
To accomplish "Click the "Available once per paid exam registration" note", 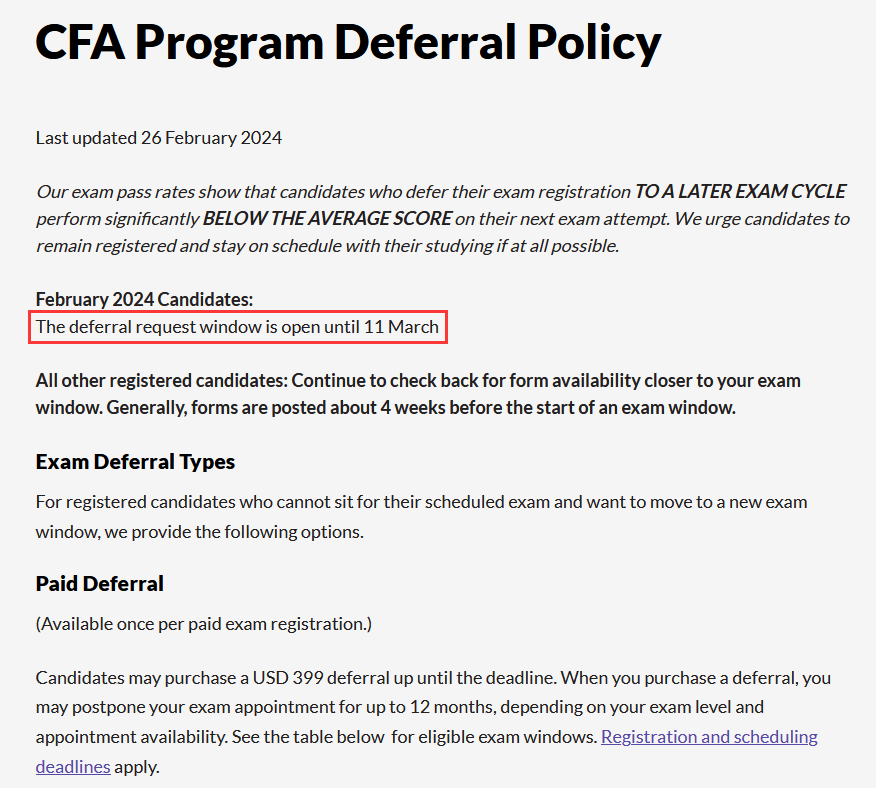I will coord(204,624).
